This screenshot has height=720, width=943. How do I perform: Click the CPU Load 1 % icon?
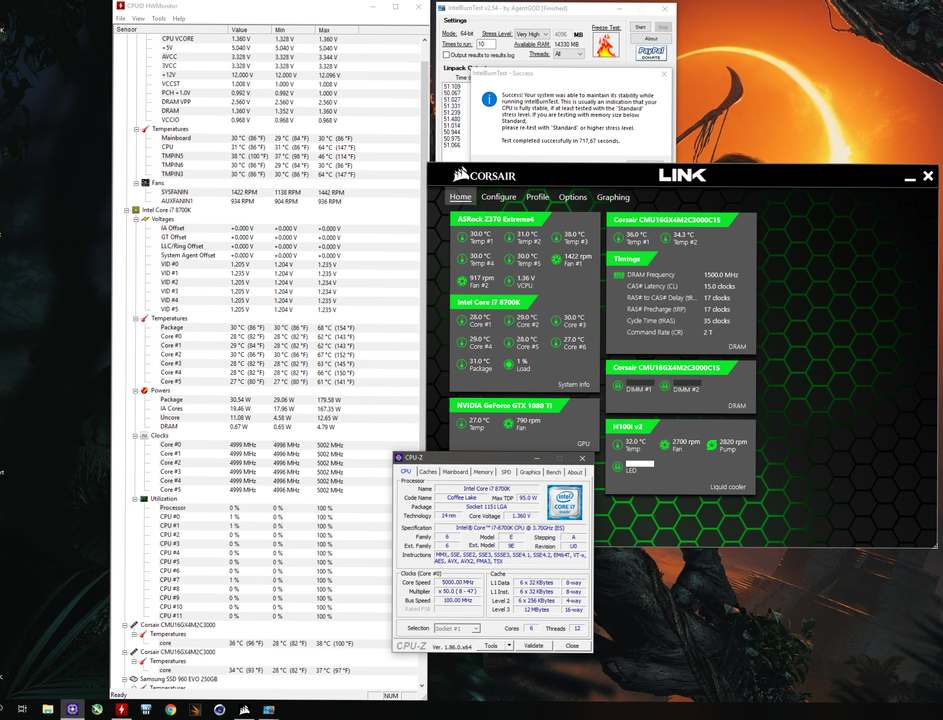point(509,365)
